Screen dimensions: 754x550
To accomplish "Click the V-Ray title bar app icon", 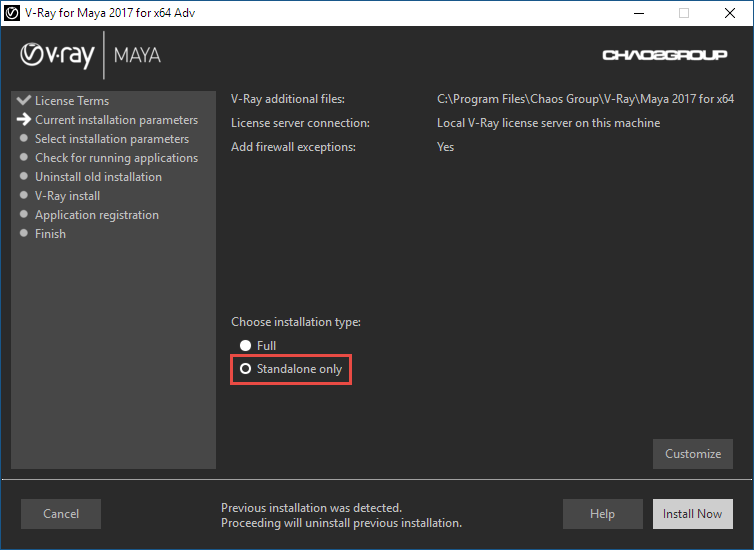I will click(x=12, y=13).
